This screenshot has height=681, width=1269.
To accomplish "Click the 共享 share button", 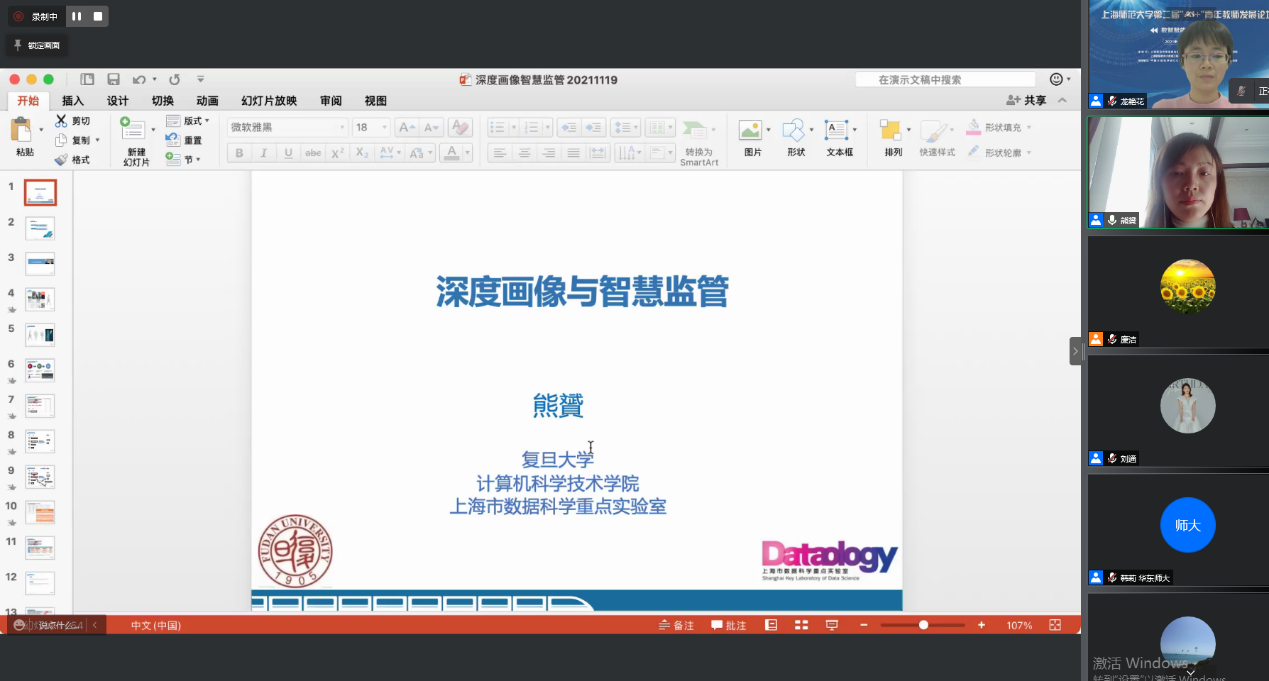I will point(1027,101).
